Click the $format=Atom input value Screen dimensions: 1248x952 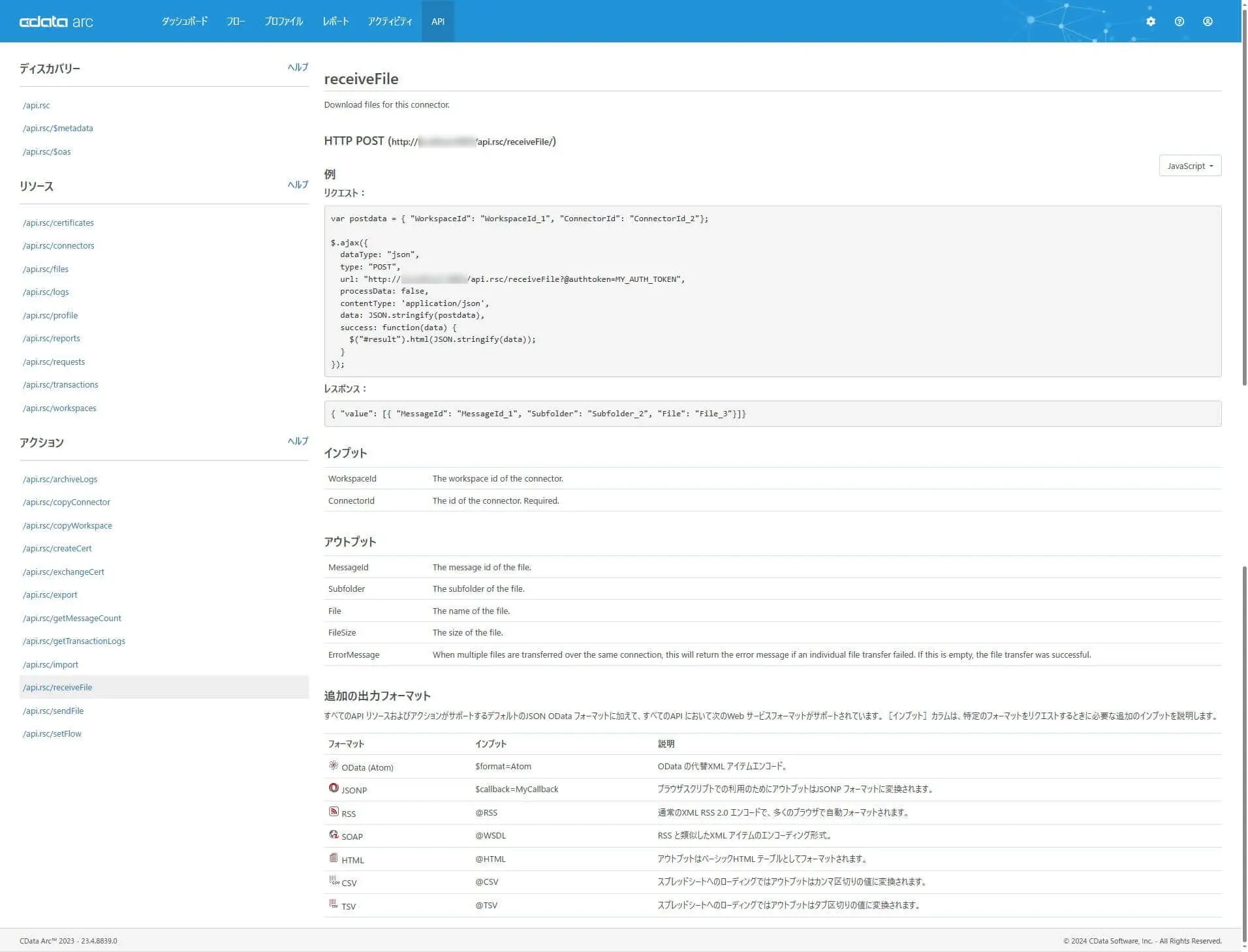[x=503, y=766]
